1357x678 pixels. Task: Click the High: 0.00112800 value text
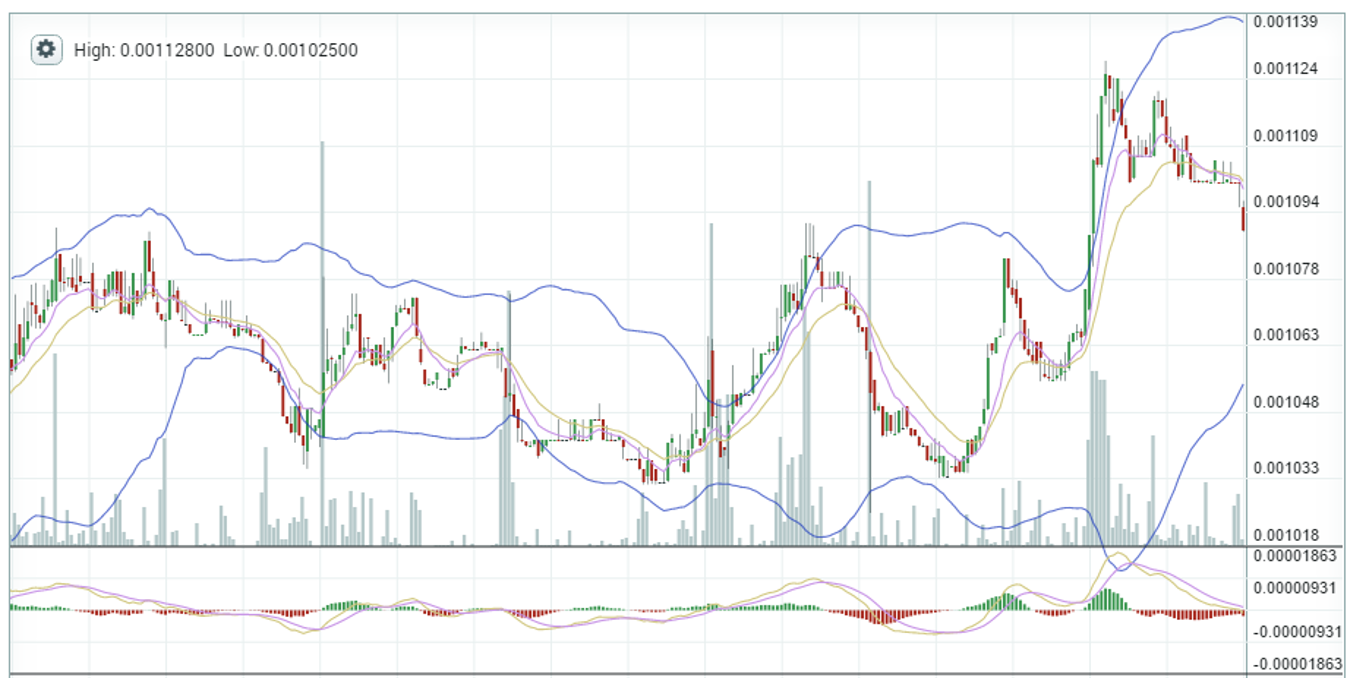(x=144, y=50)
